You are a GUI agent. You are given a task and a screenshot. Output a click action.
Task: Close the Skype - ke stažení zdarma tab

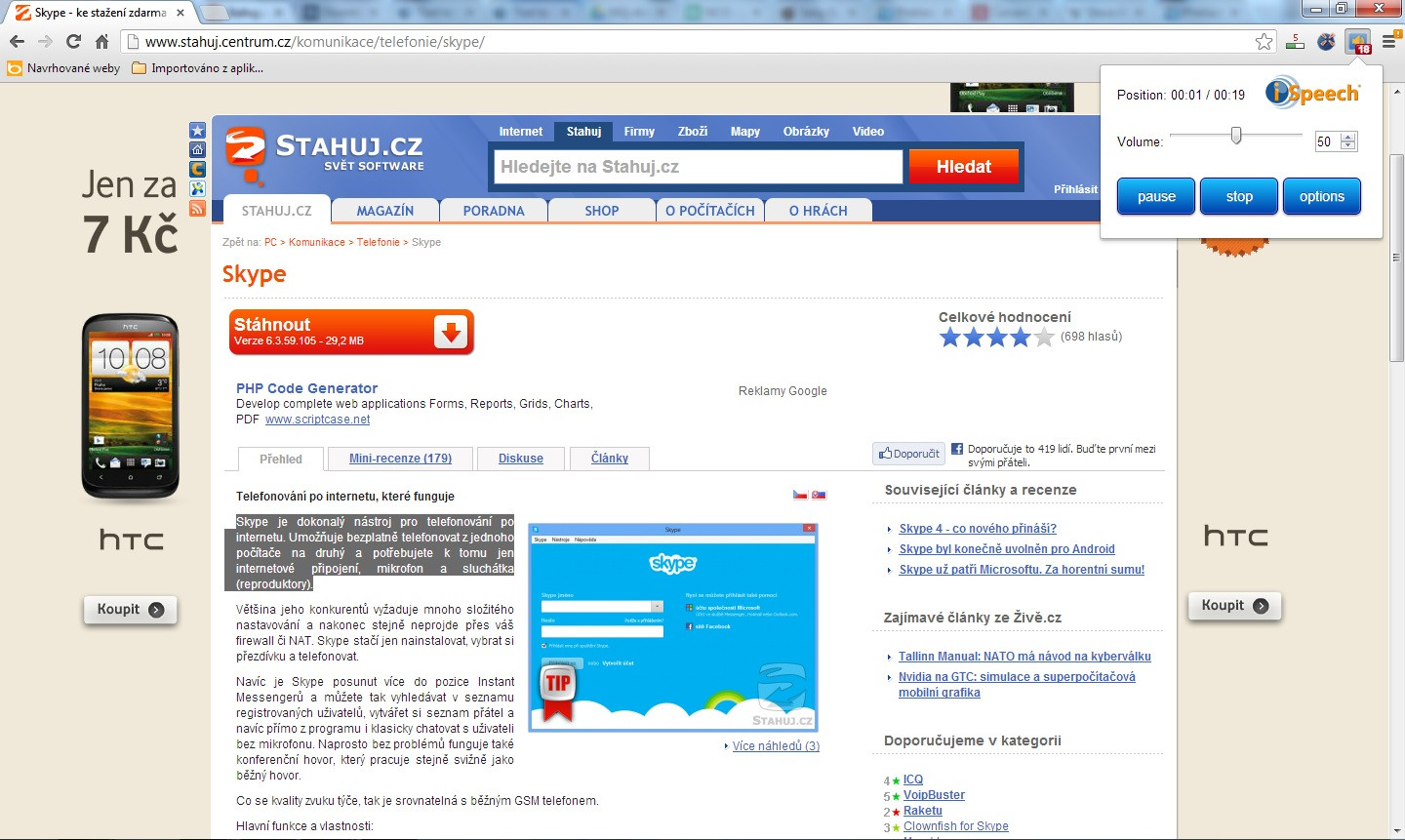(x=181, y=13)
